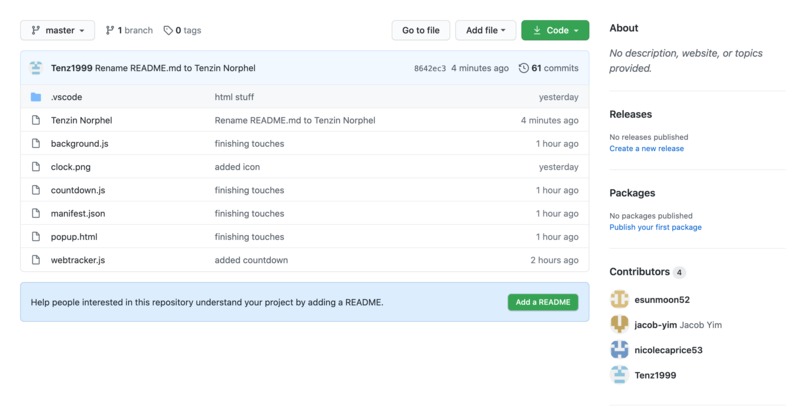Image resolution: width=806 pixels, height=408 pixels.
Task: Open the Add file dropdown
Action: coord(485,30)
